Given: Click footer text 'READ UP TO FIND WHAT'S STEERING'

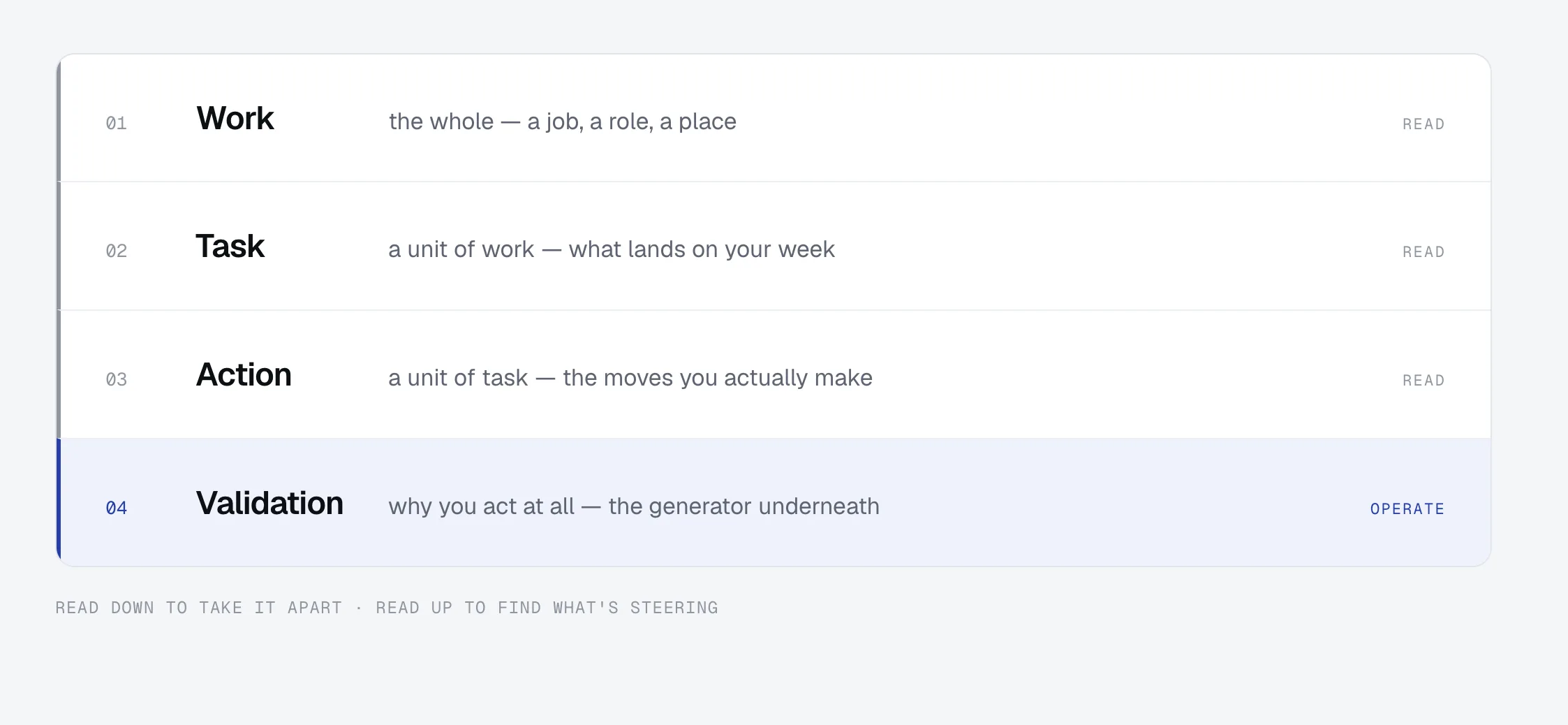Looking at the screenshot, I should tap(547, 608).
